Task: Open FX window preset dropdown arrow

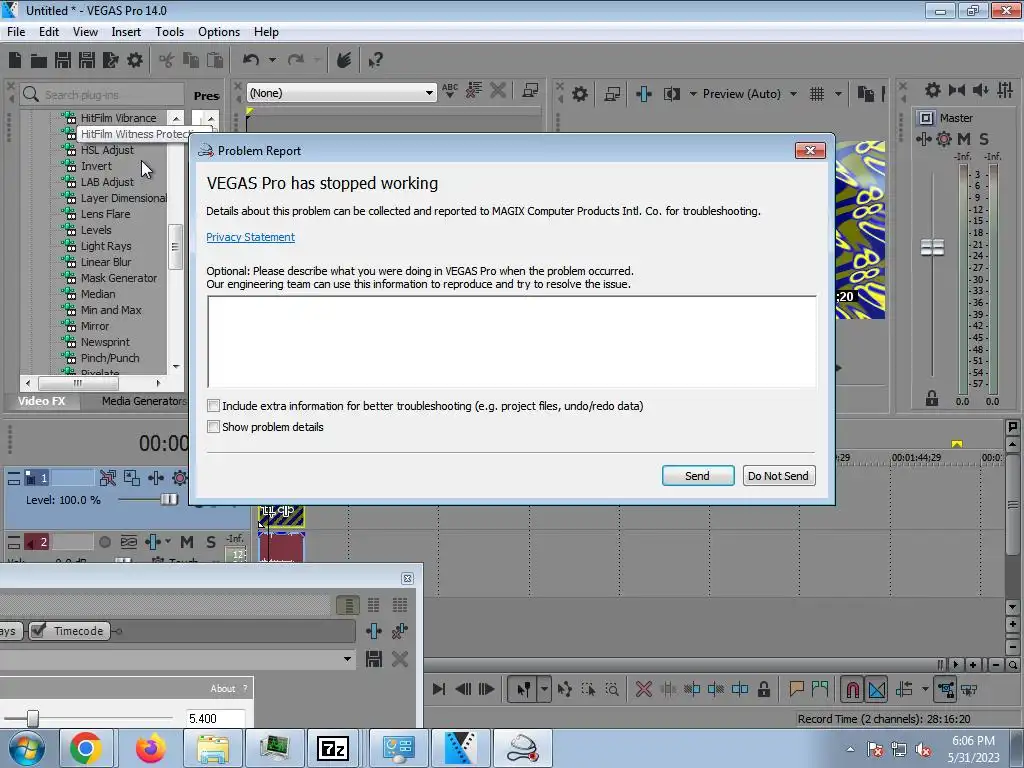Action: pos(347,659)
